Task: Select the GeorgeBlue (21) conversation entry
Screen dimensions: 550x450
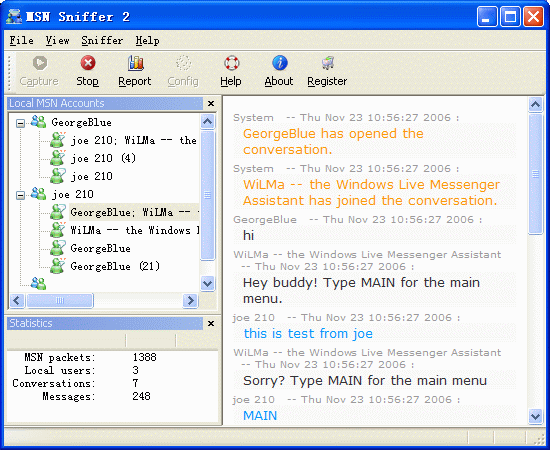Action: pyautogui.click(x=115, y=266)
